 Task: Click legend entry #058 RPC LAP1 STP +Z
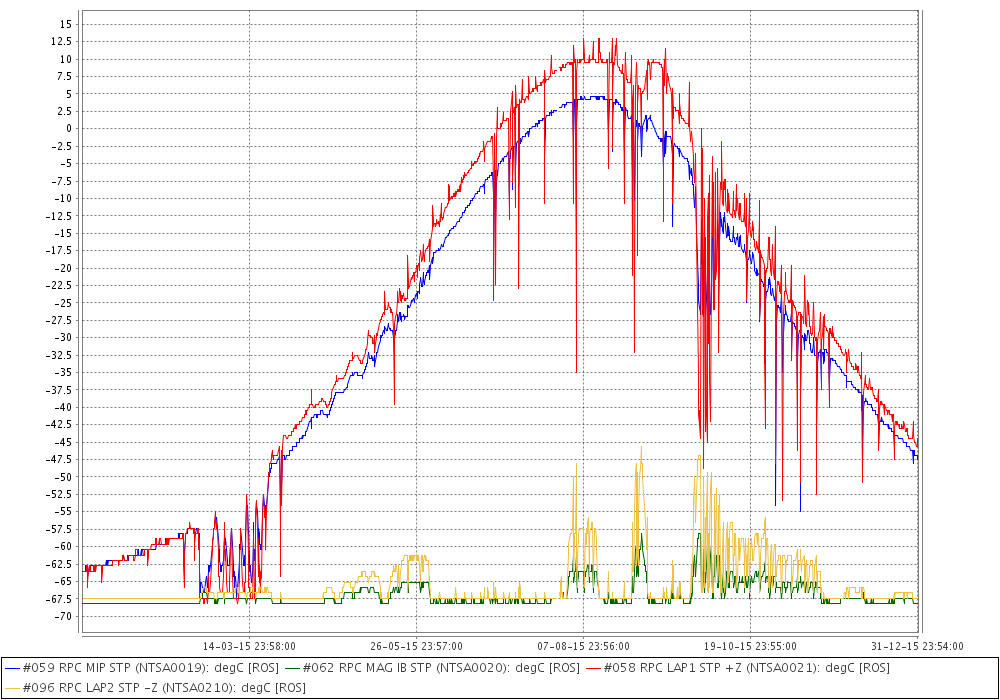pos(746,668)
